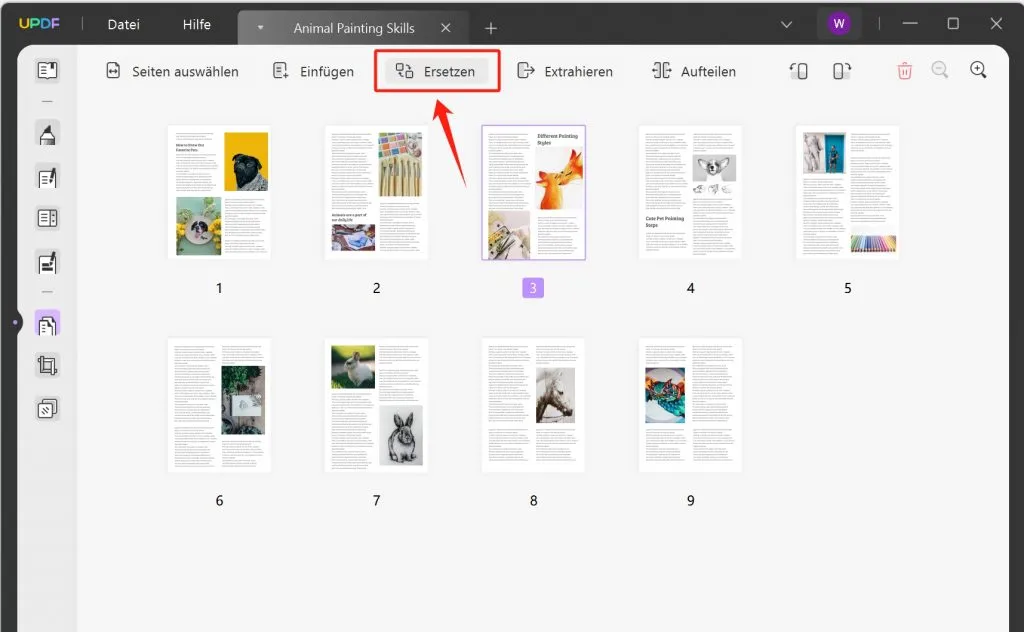
Task: Rotate the selected page left
Action: [797, 71]
